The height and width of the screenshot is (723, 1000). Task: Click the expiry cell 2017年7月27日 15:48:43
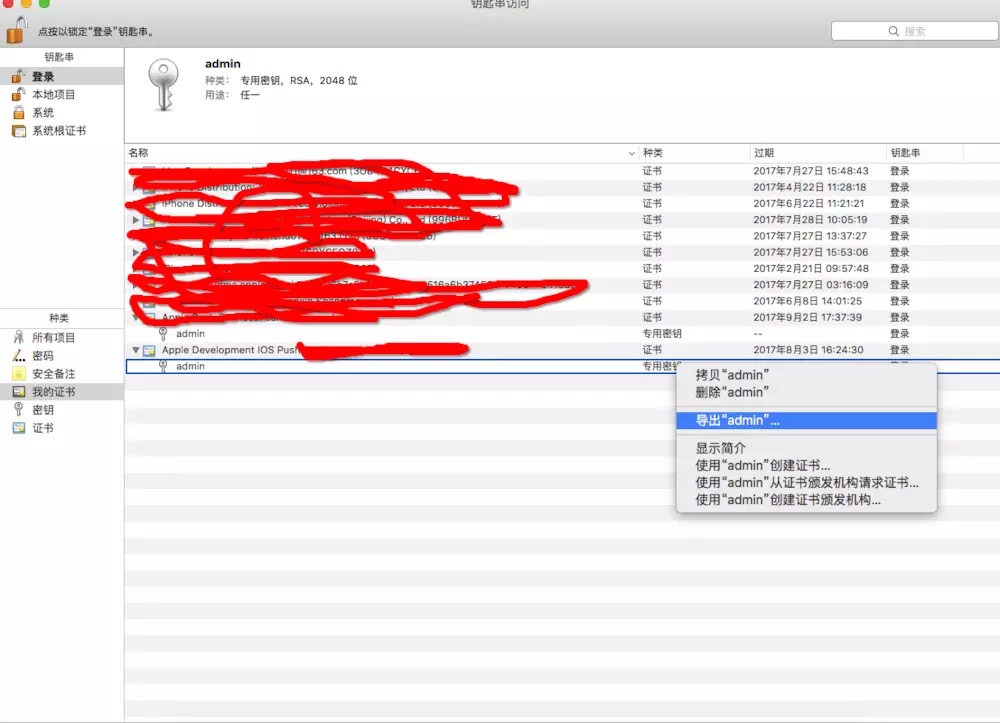811,171
